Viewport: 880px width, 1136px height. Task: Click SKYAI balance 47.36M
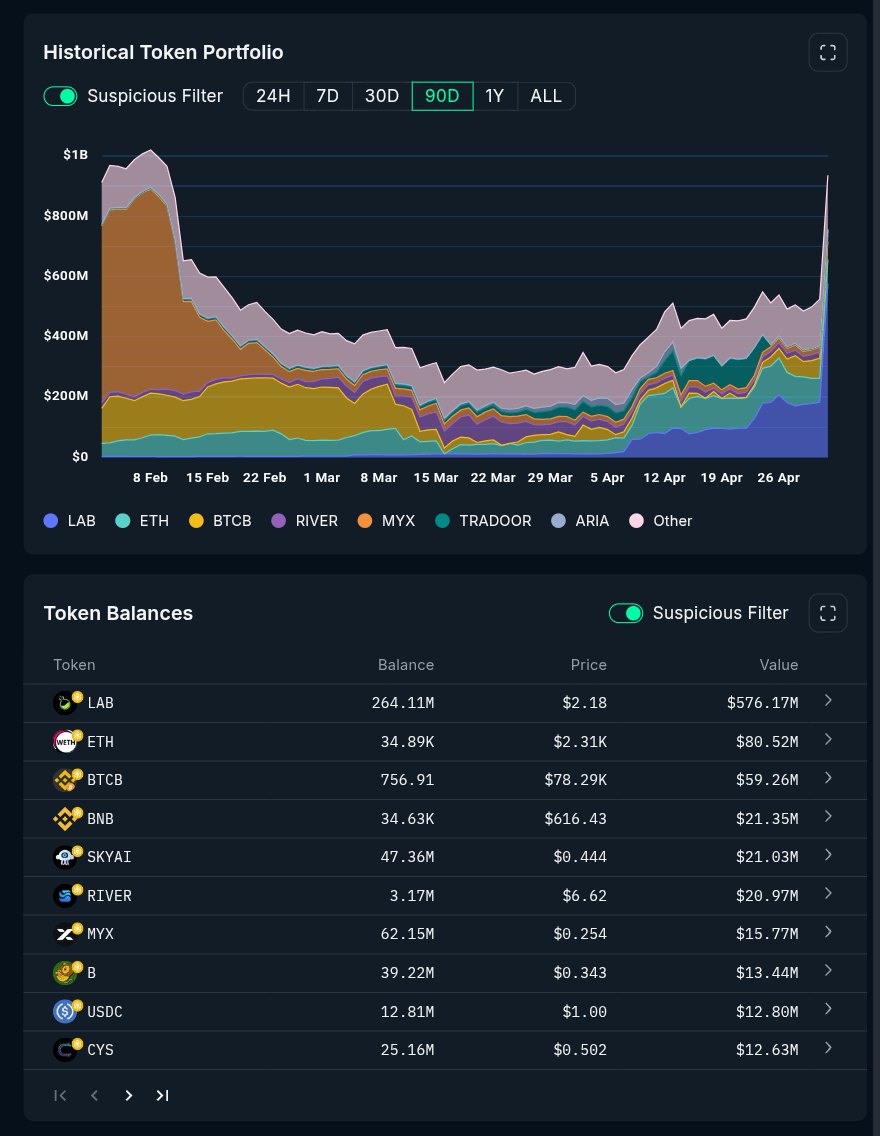407,857
